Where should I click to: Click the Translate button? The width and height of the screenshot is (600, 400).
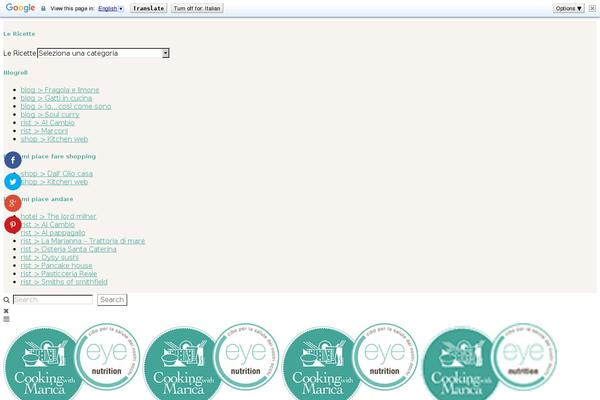[x=148, y=8]
